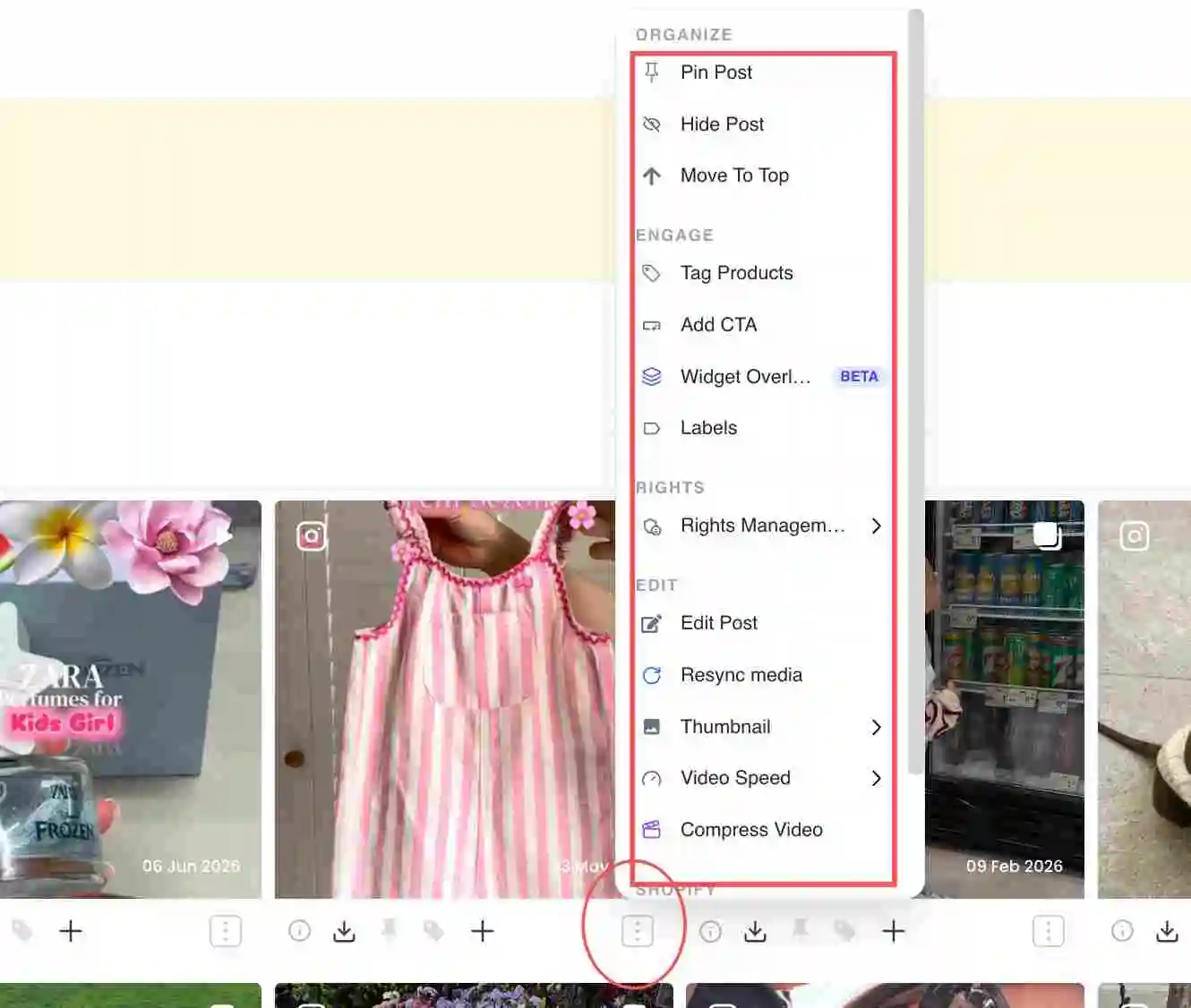Click info icon under the rightmost post

click(x=1123, y=931)
